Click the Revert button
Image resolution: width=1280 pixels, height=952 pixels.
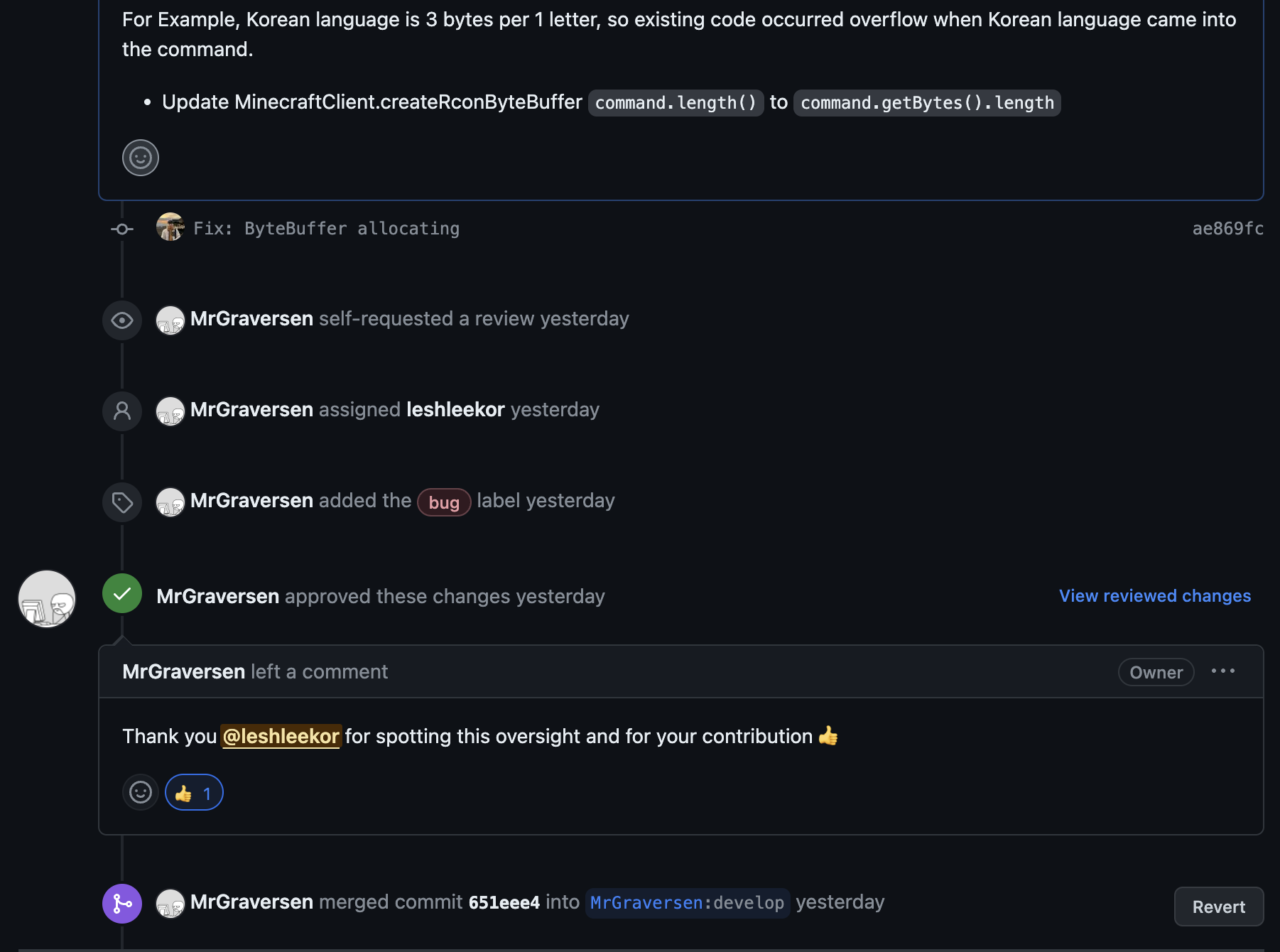click(1218, 907)
